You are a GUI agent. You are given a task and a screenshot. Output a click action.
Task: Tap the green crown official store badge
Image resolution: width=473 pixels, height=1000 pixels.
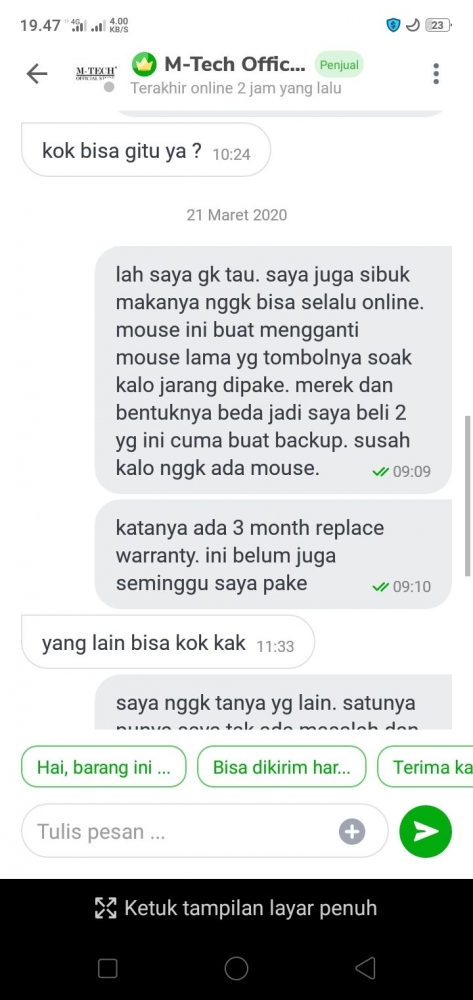click(144, 64)
